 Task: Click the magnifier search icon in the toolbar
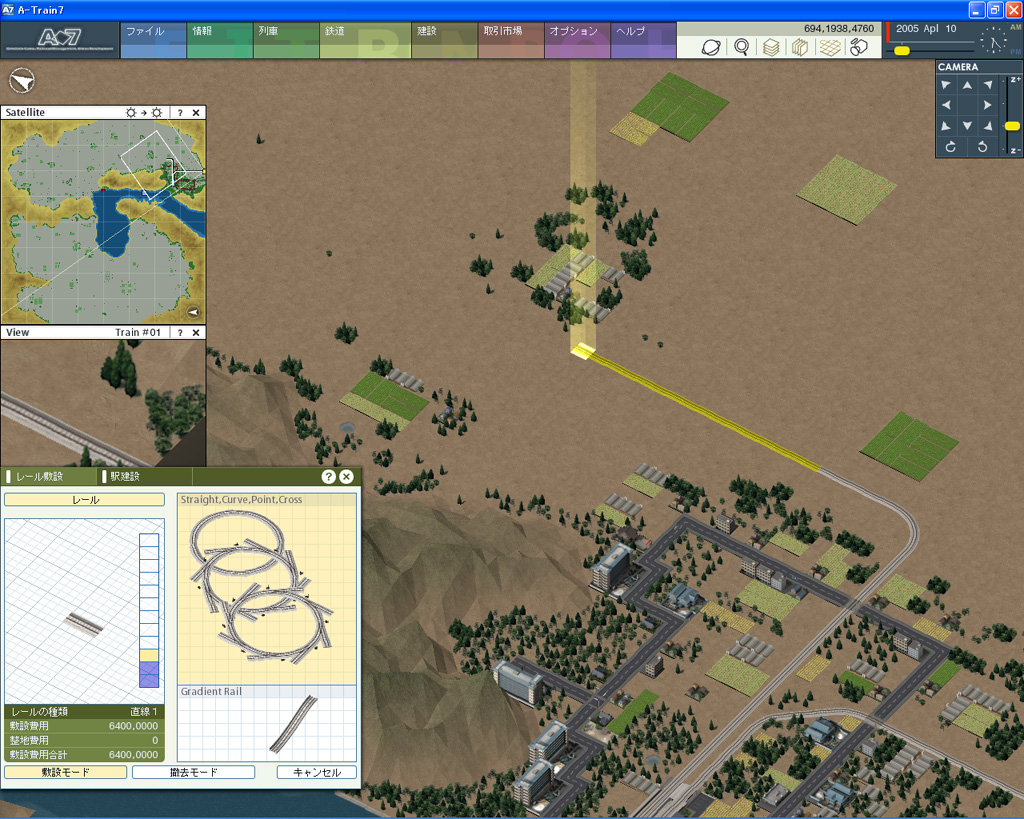(x=741, y=47)
